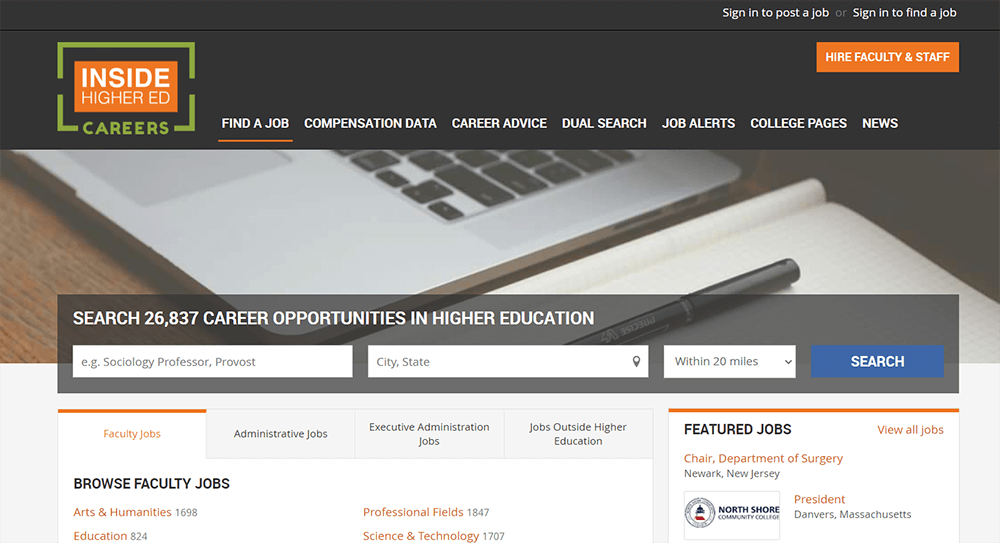Open the View all jobs link
Image resolution: width=1000 pixels, height=543 pixels.
tap(910, 430)
